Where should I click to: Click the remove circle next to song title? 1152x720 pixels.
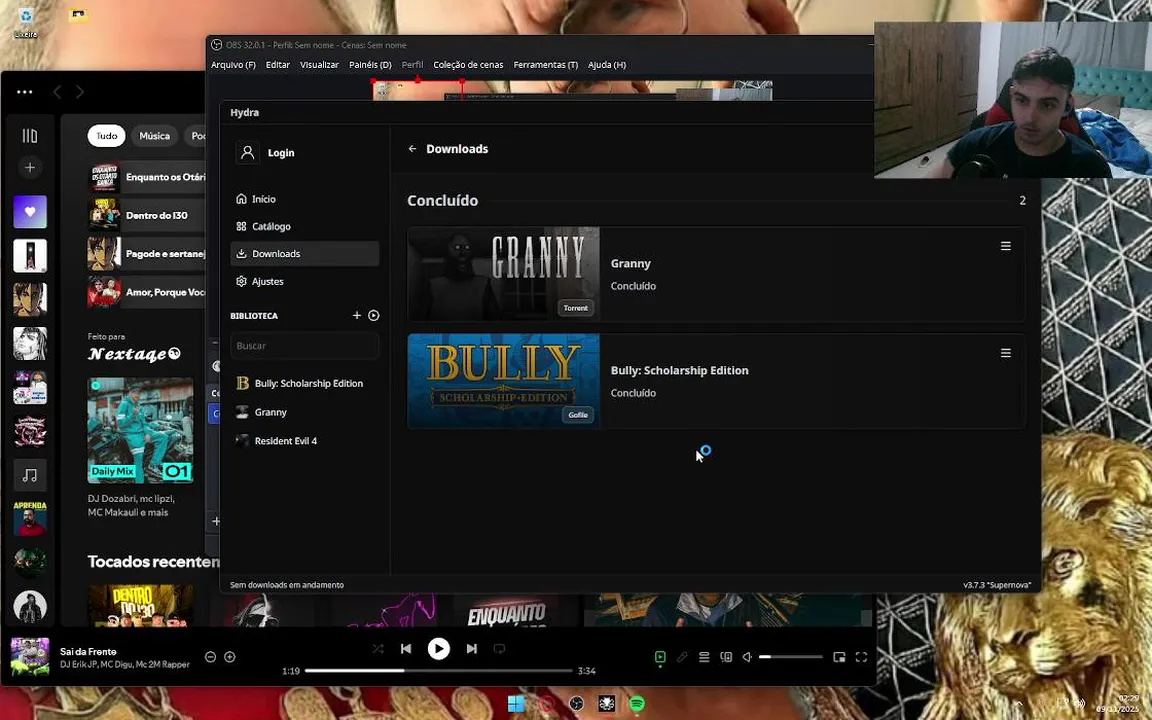(x=210, y=657)
